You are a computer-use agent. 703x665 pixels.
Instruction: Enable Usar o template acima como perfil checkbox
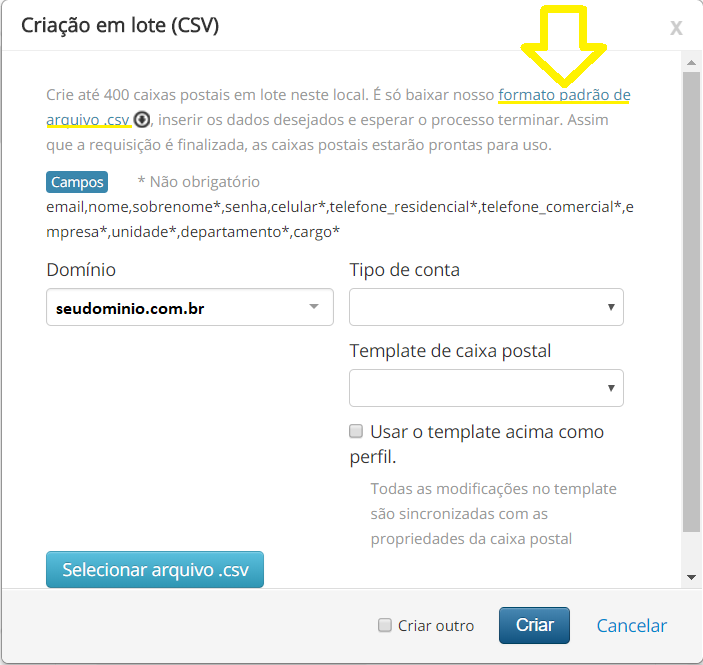(356, 431)
